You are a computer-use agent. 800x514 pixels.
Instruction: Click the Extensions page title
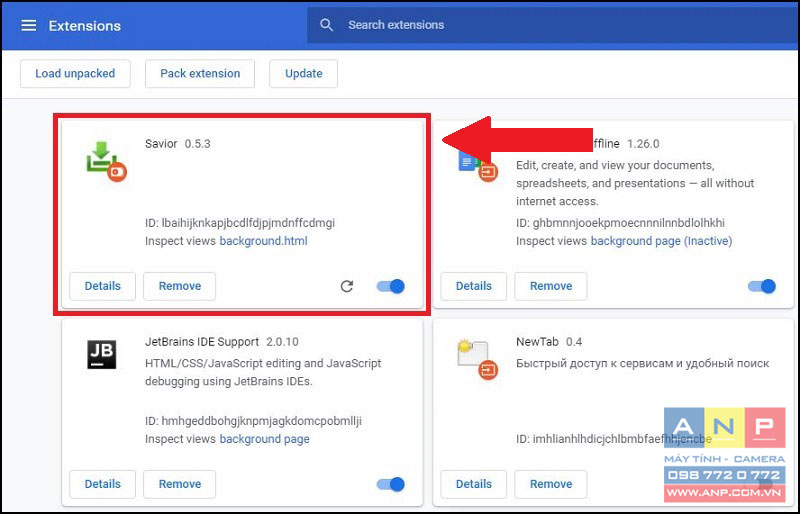coord(85,26)
